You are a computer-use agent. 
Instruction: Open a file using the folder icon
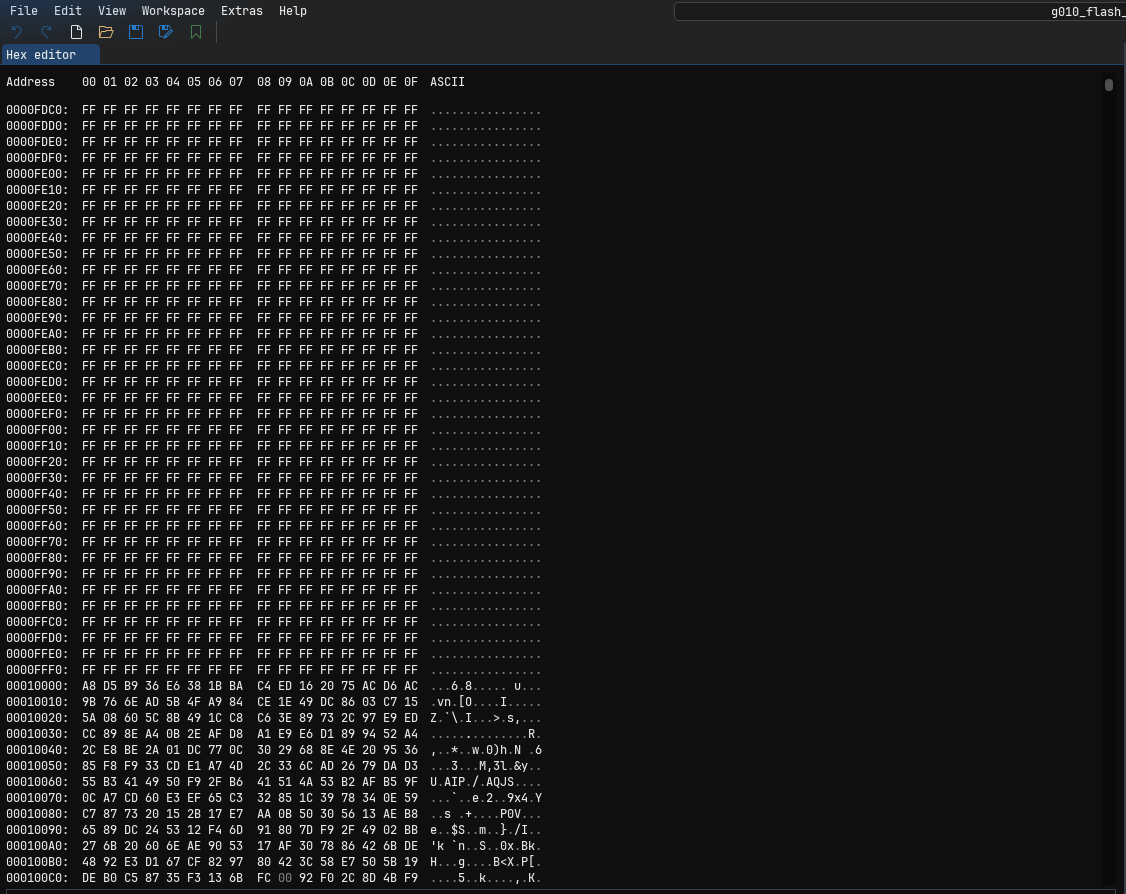[106, 32]
